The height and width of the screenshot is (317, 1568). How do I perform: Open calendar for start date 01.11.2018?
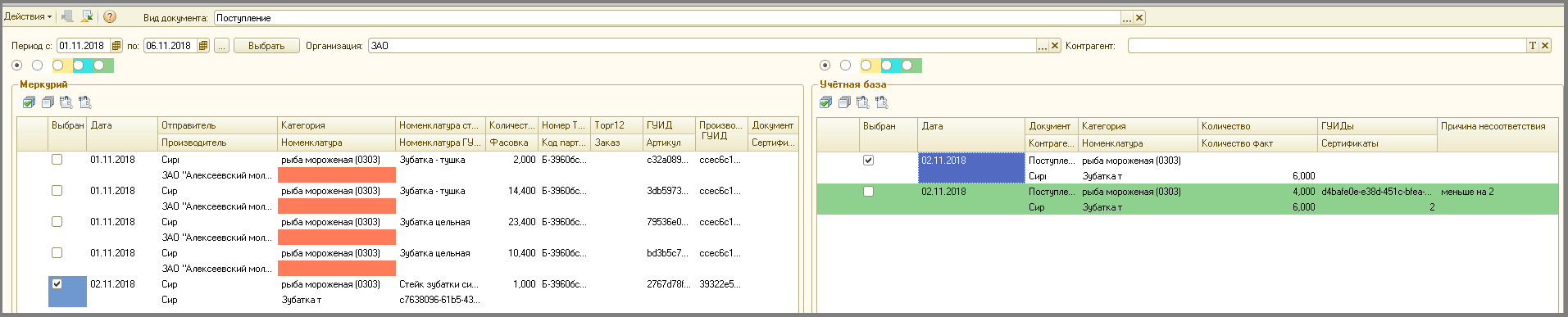point(116,46)
